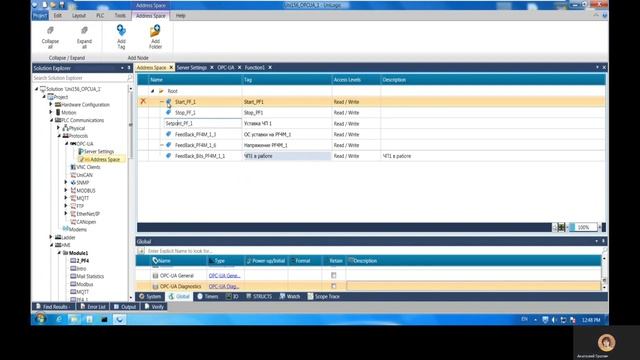Click the UniCAN icon in Solution Explorer
The image size is (640, 360).
(73, 175)
